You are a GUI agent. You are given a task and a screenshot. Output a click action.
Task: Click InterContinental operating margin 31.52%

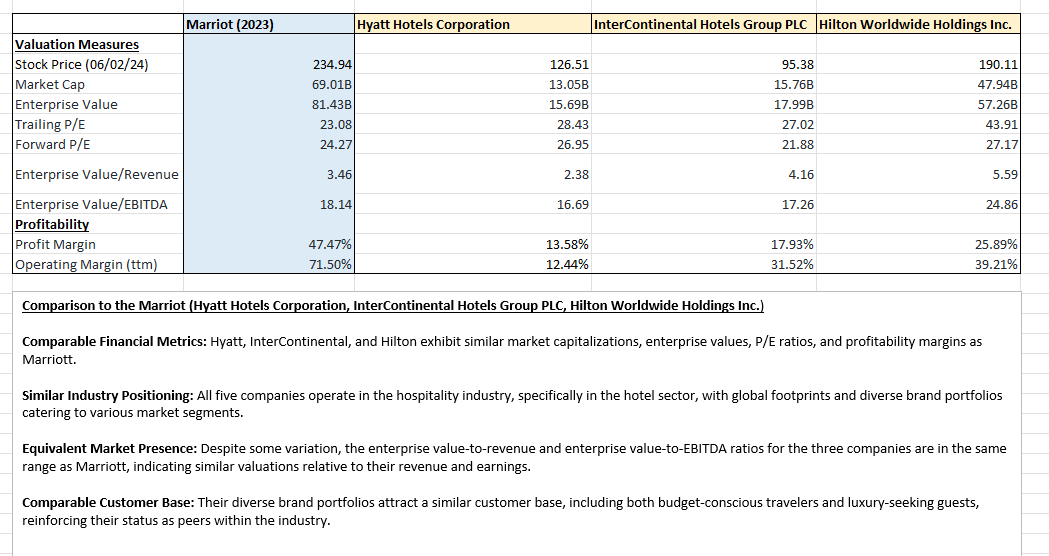(x=704, y=264)
